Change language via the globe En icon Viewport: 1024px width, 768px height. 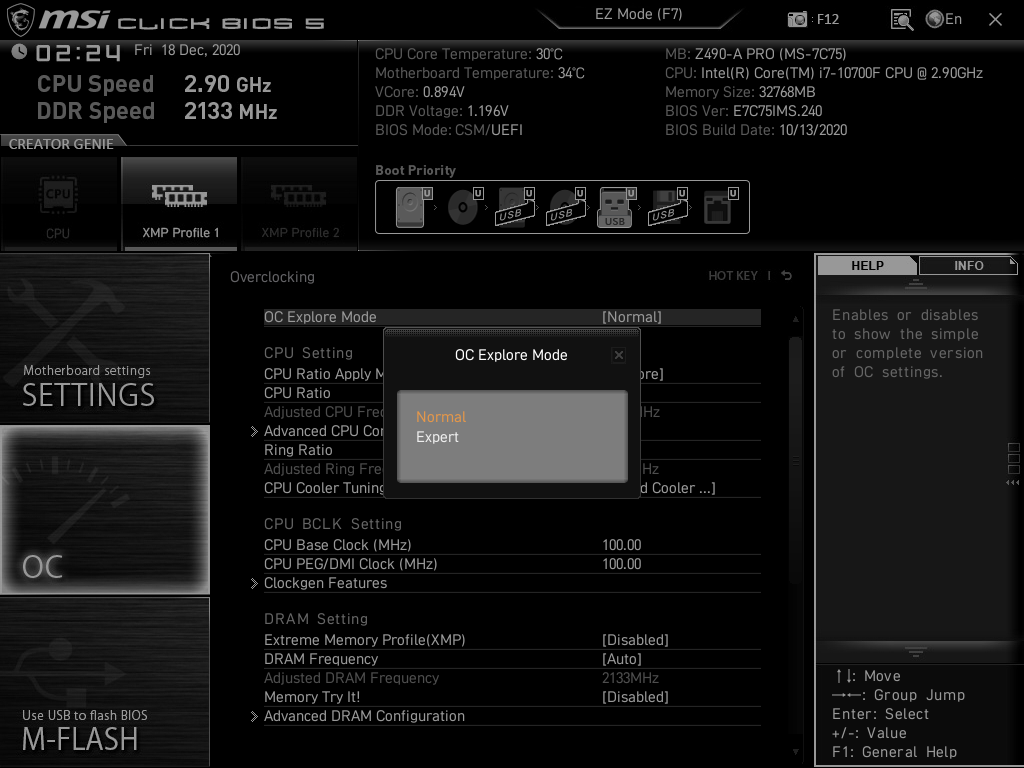coord(944,19)
